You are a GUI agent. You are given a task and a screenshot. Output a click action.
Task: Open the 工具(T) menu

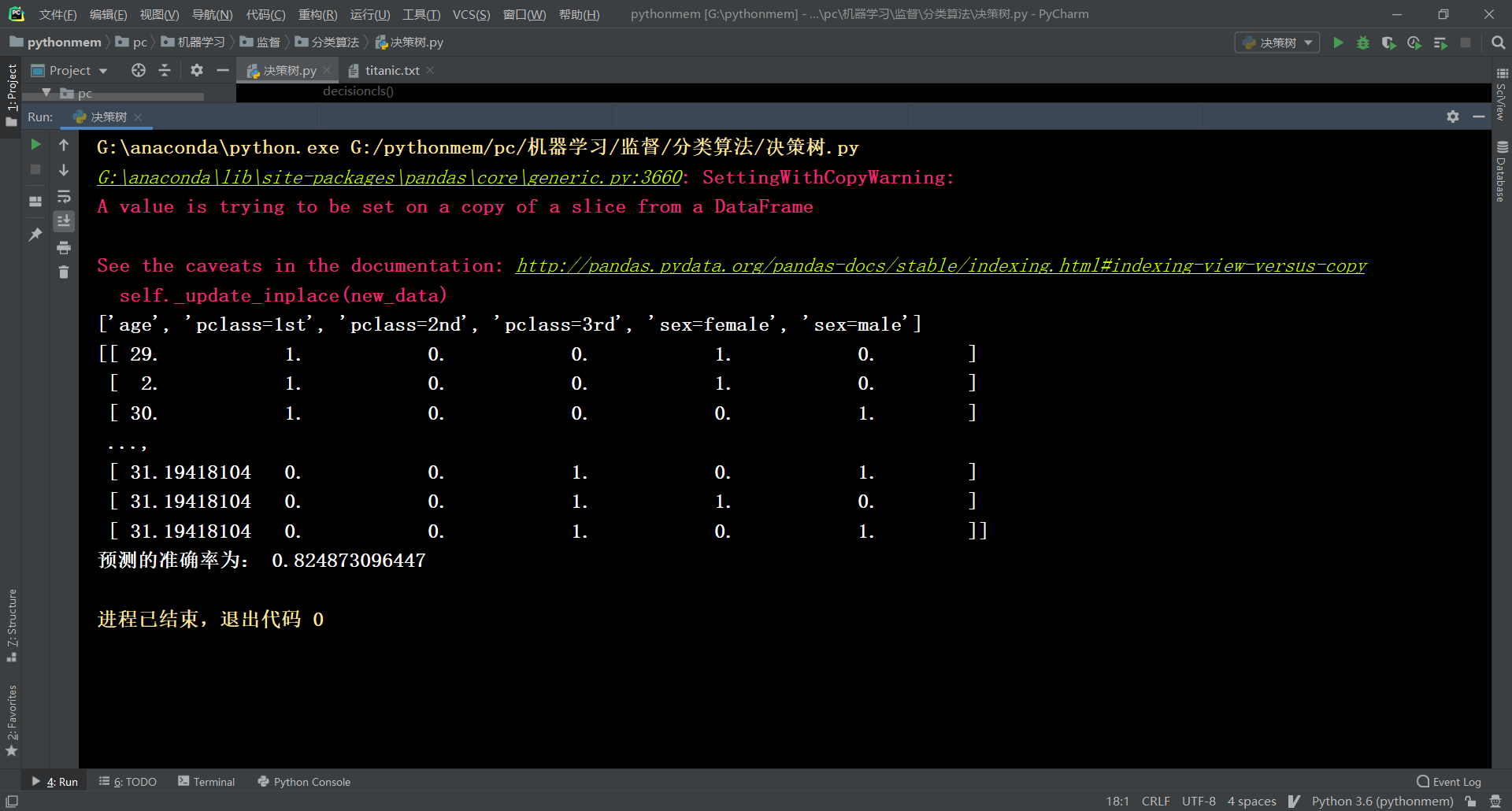pyautogui.click(x=421, y=14)
